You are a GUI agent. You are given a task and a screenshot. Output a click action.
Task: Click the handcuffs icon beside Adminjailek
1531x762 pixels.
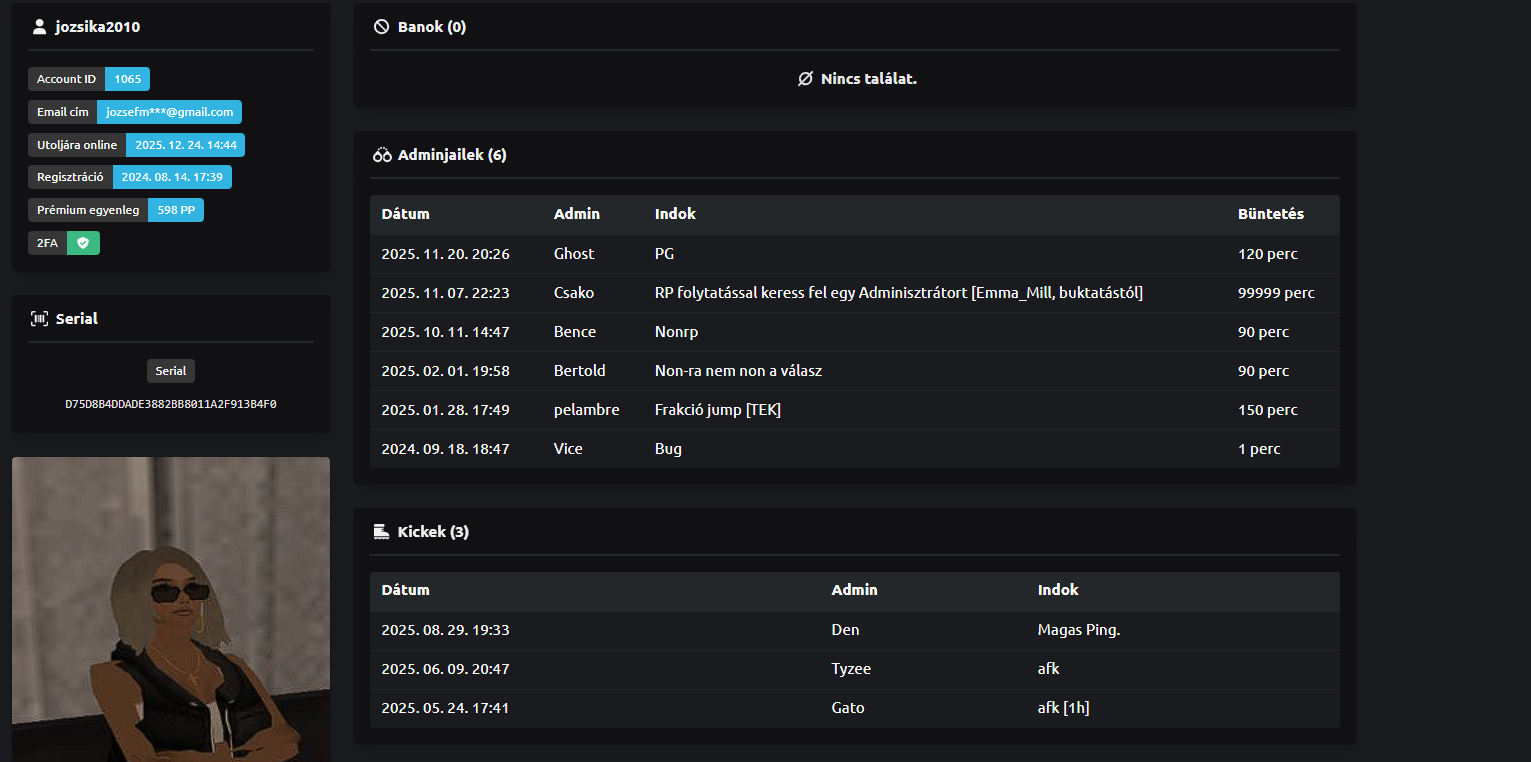click(x=382, y=155)
